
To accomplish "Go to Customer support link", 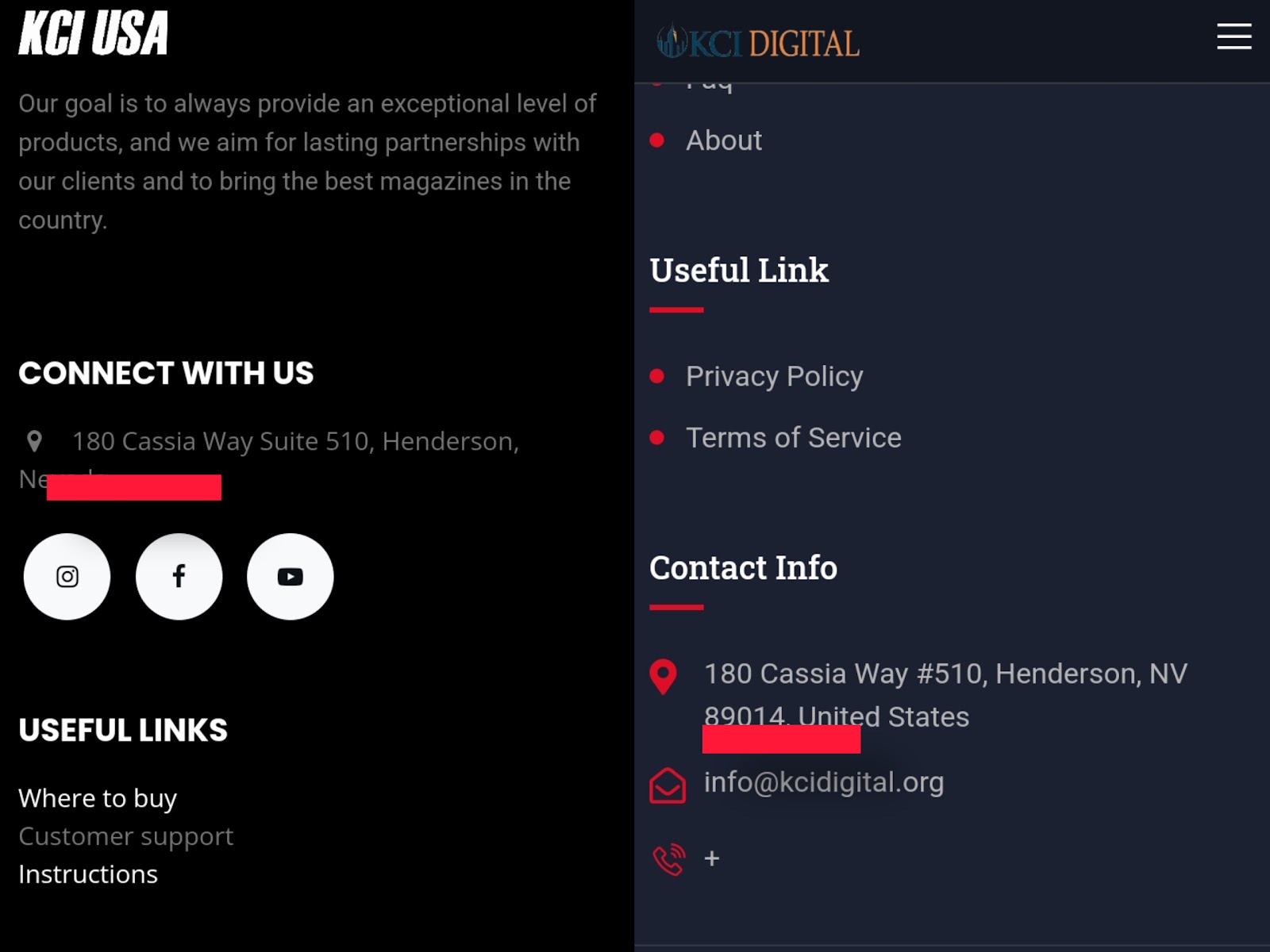I will click(x=125, y=836).
